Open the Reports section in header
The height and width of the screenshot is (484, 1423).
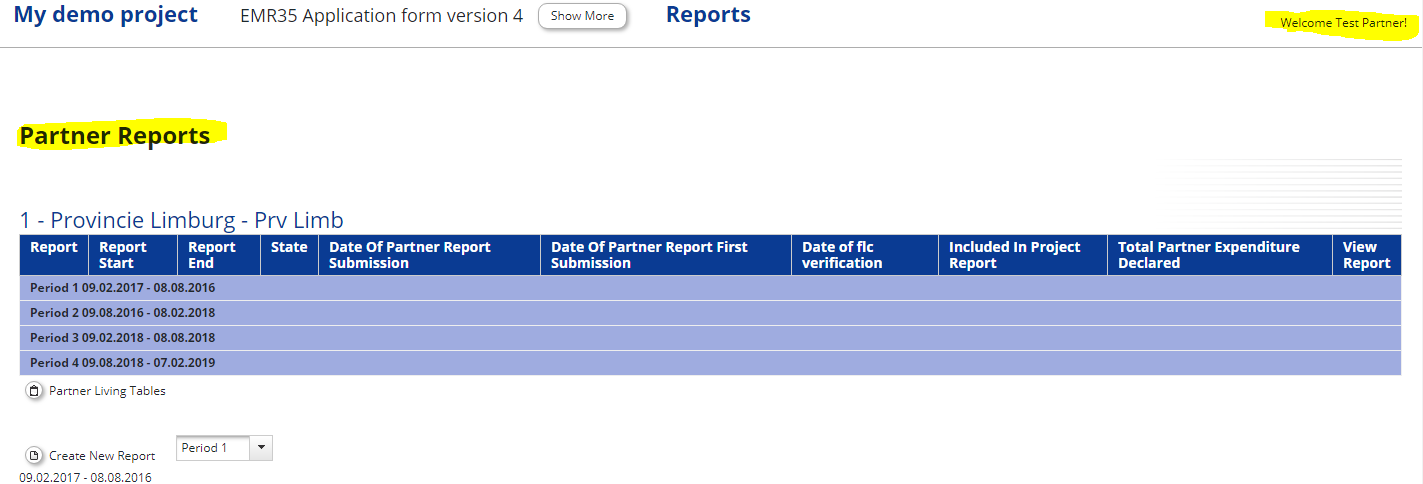708,15
